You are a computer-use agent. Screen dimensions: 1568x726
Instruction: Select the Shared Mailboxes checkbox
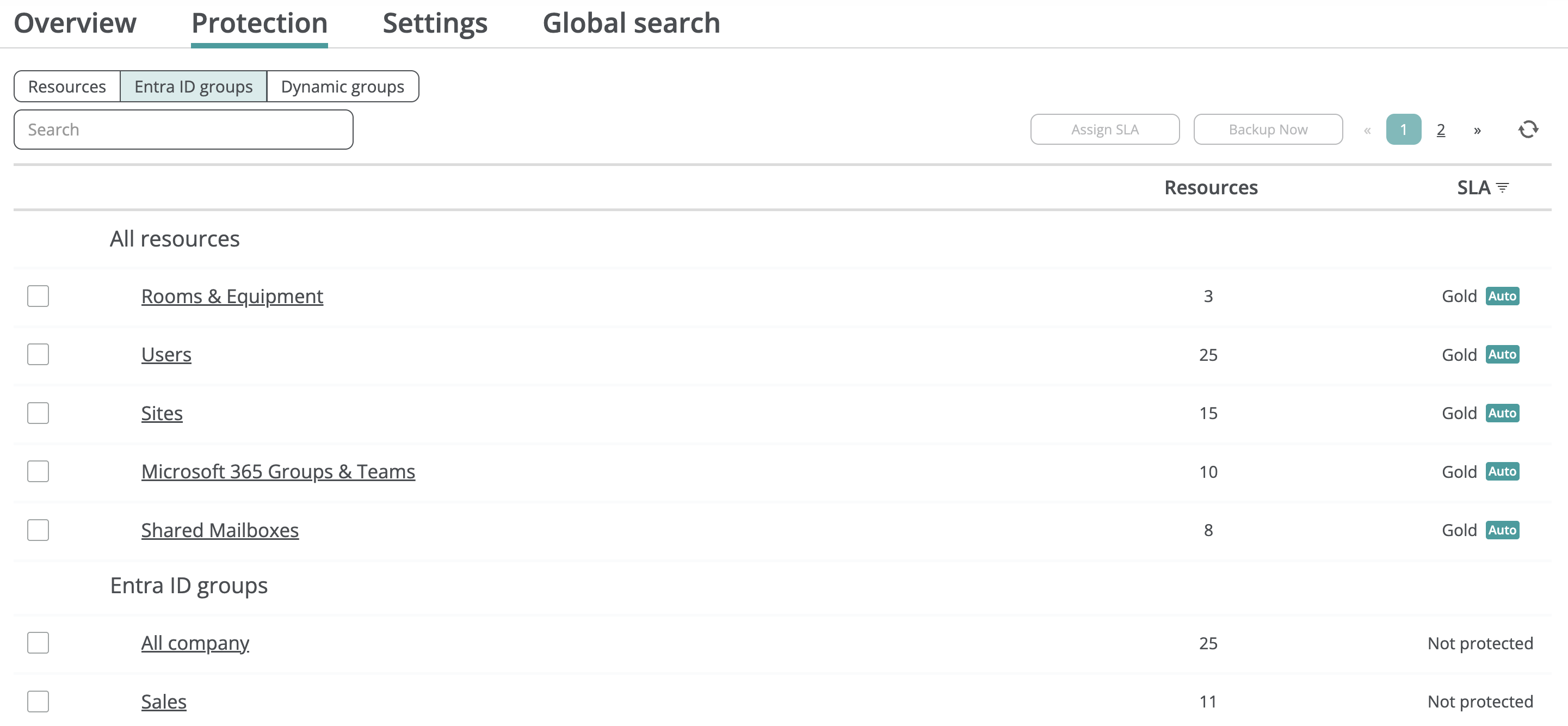coord(38,530)
